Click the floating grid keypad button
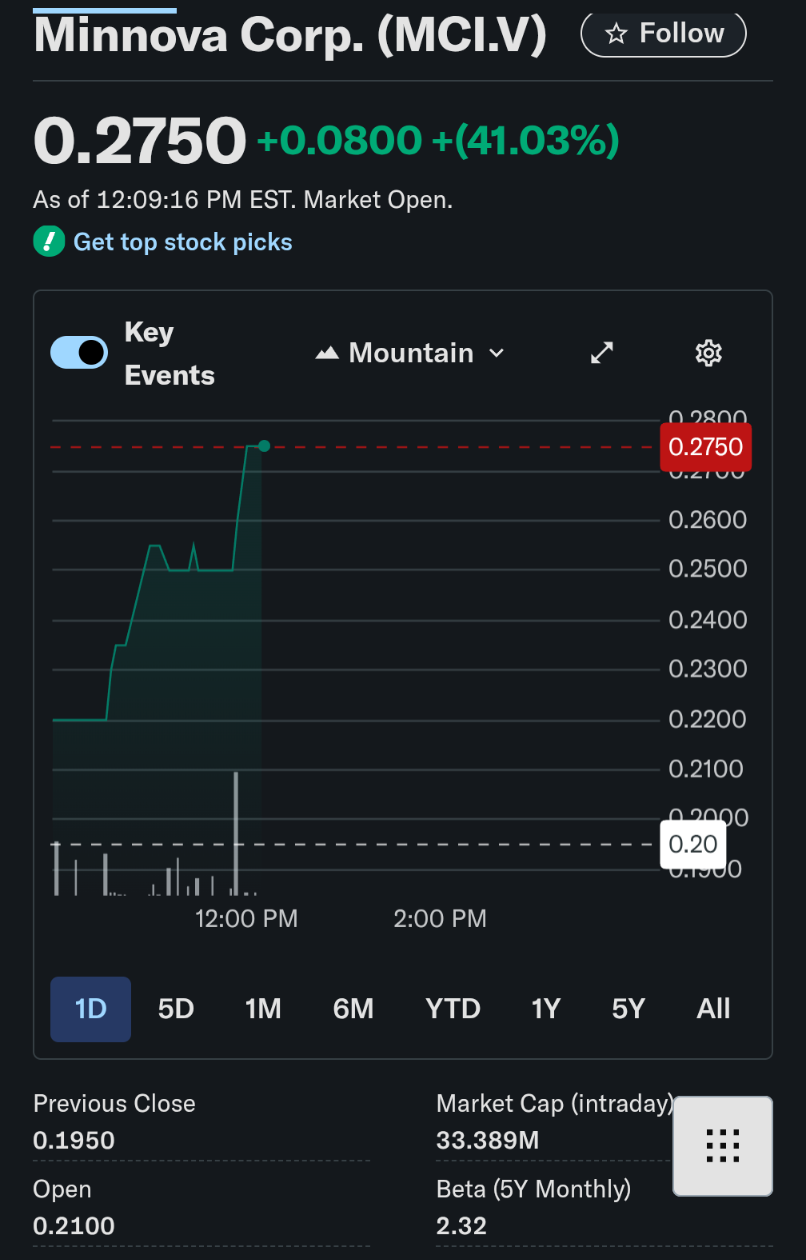Screen dimensions: 806x1260 coord(722,1146)
